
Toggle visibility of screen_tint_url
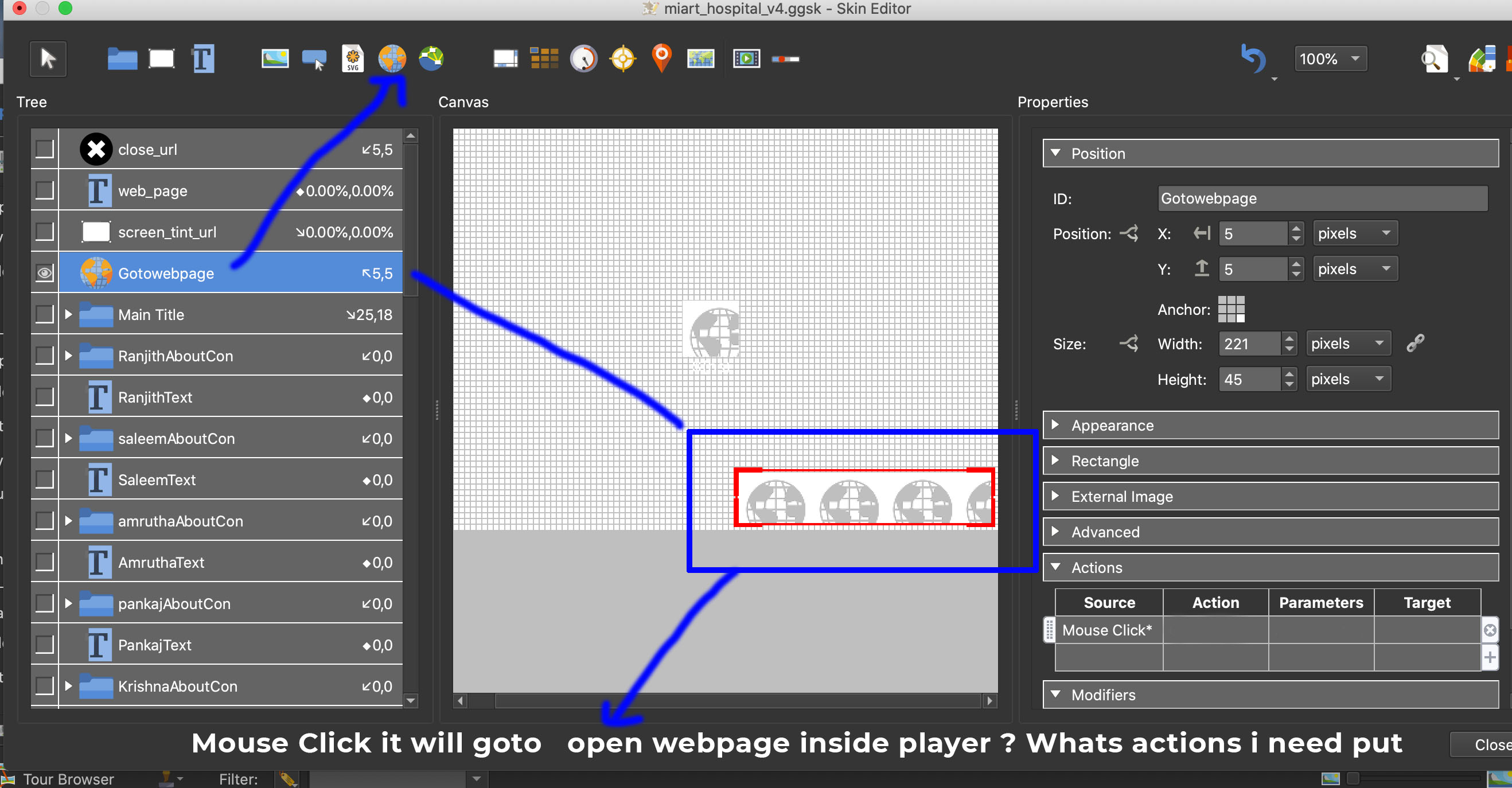pyautogui.click(x=43, y=232)
